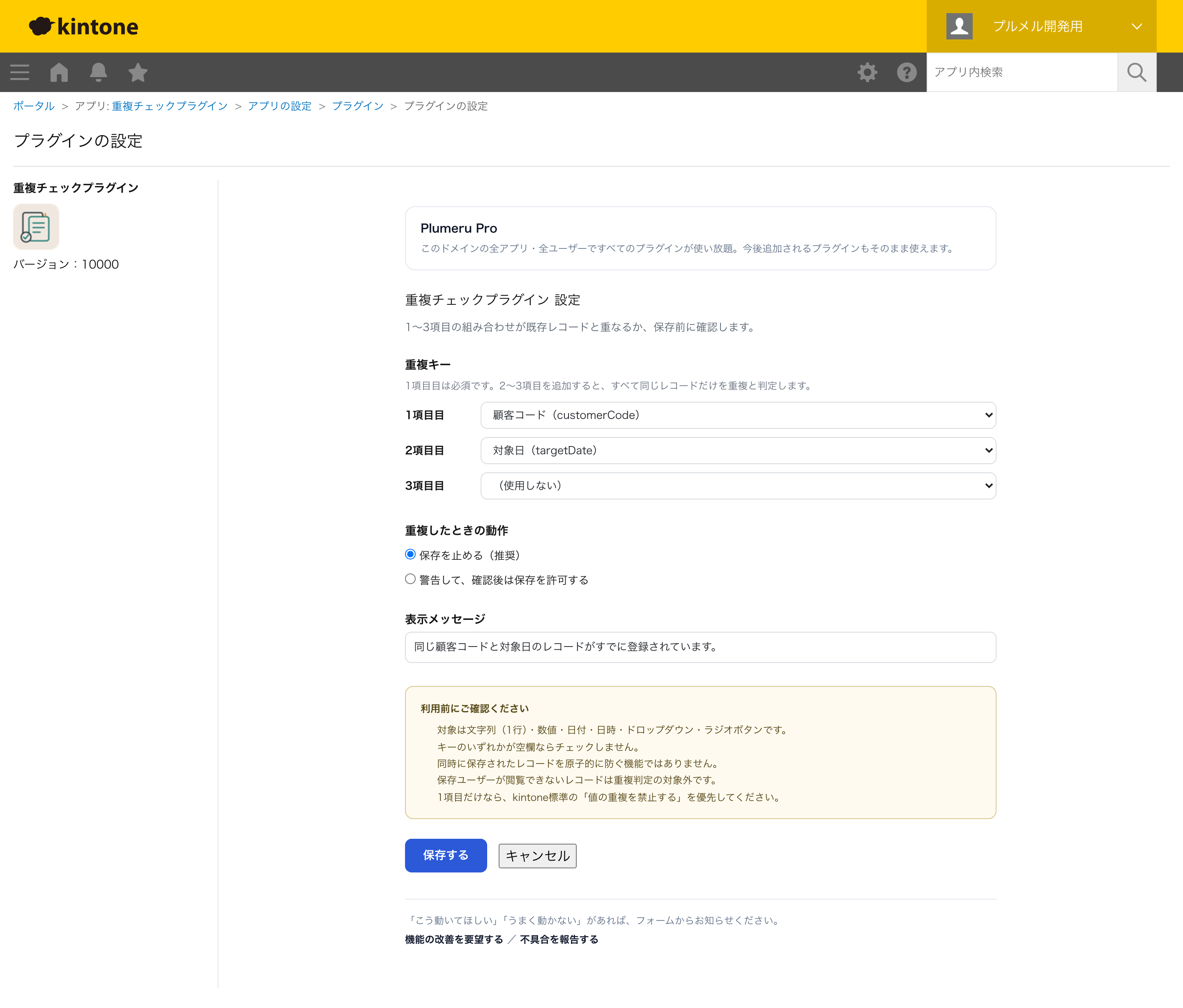Click the 2項目目 row label
The image size is (1183, 1008).
pos(424,450)
